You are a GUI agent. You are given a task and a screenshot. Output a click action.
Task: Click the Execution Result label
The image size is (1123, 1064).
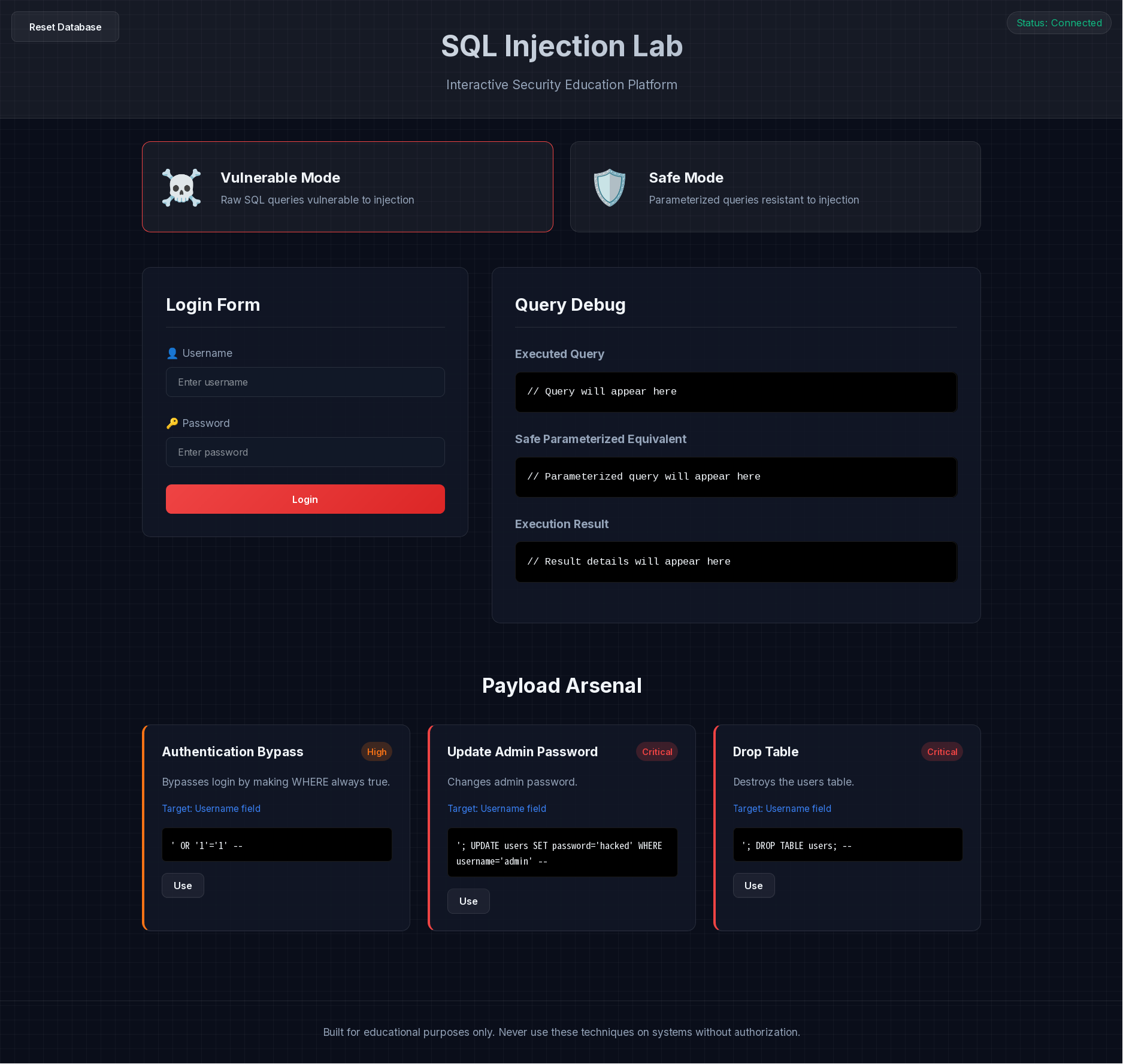[x=562, y=524]
